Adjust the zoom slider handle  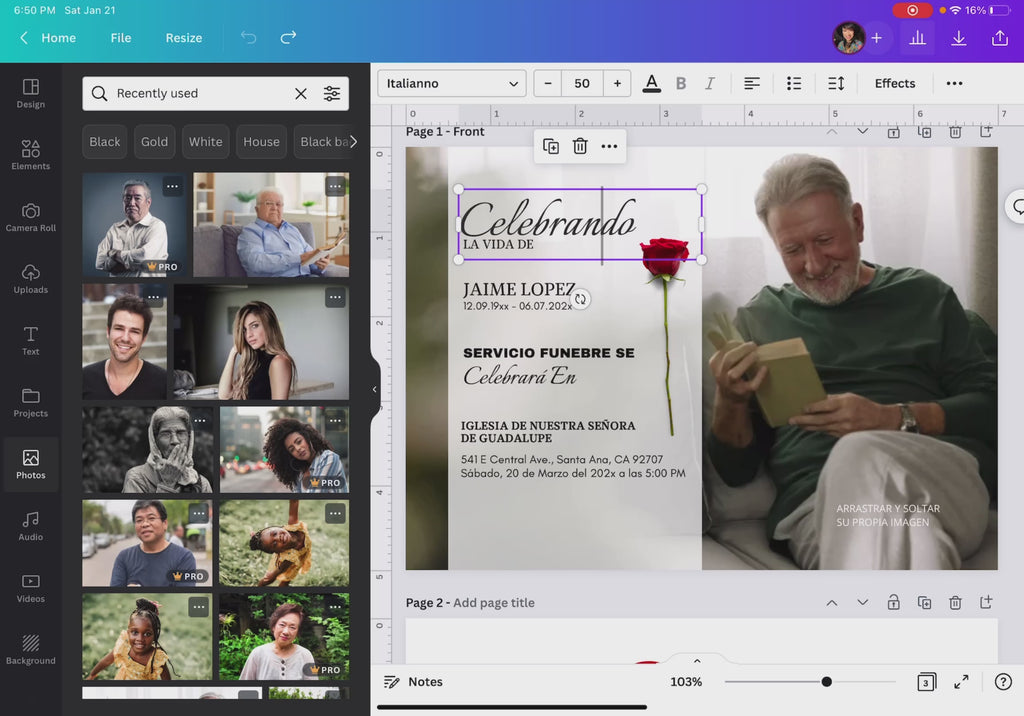826,681
